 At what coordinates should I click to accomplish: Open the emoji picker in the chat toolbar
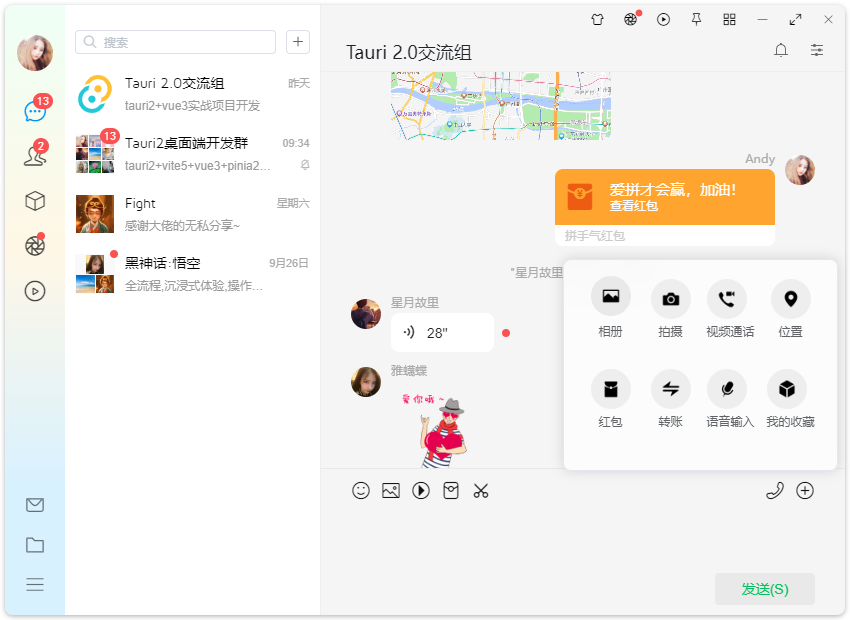click(361, 491)
